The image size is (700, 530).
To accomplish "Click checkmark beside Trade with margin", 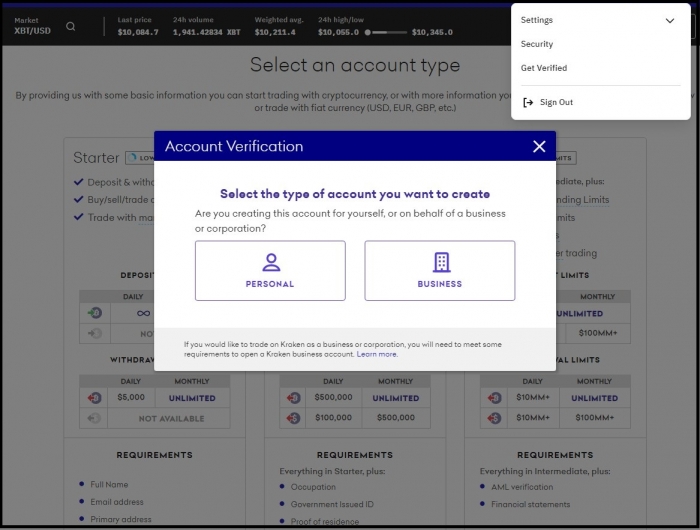I will pyautogui.click(x=79, y=217).
